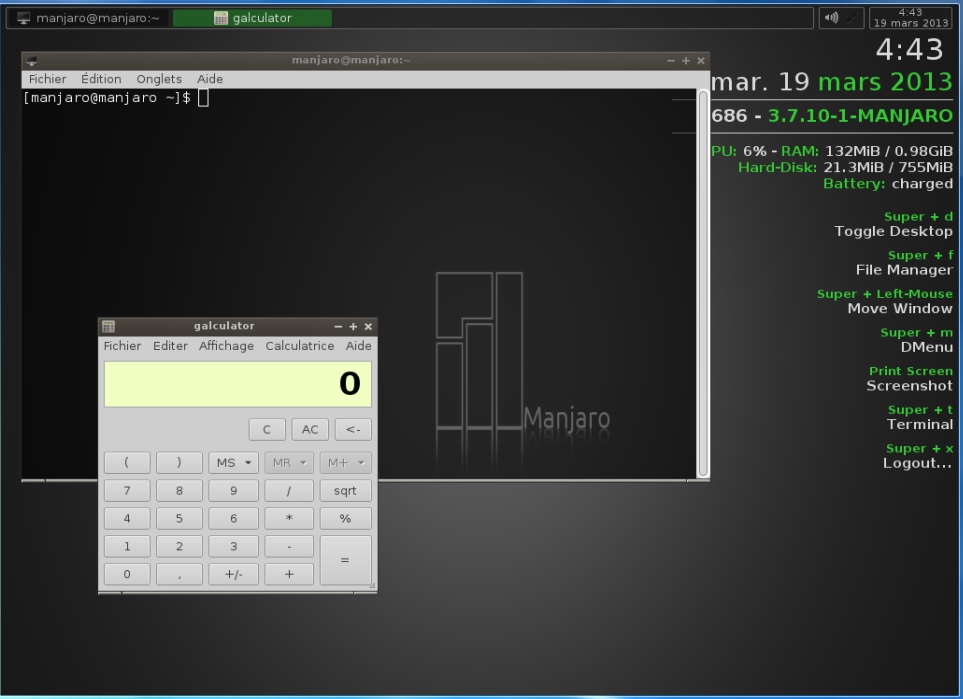Click the minus - button
The image size is (963, 699).
pyautogui.click(x=289, y=546)
